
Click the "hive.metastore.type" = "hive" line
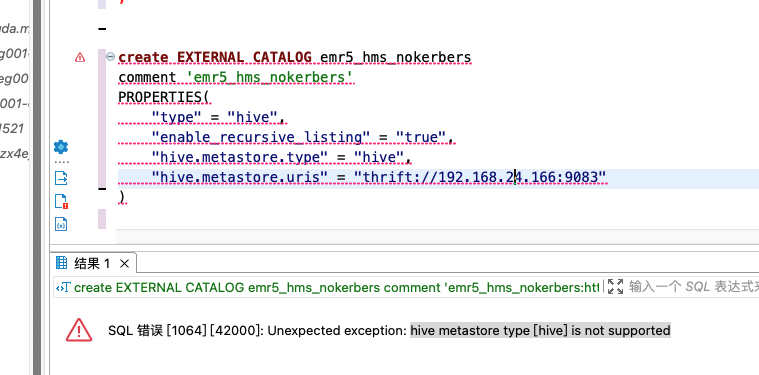281,157
